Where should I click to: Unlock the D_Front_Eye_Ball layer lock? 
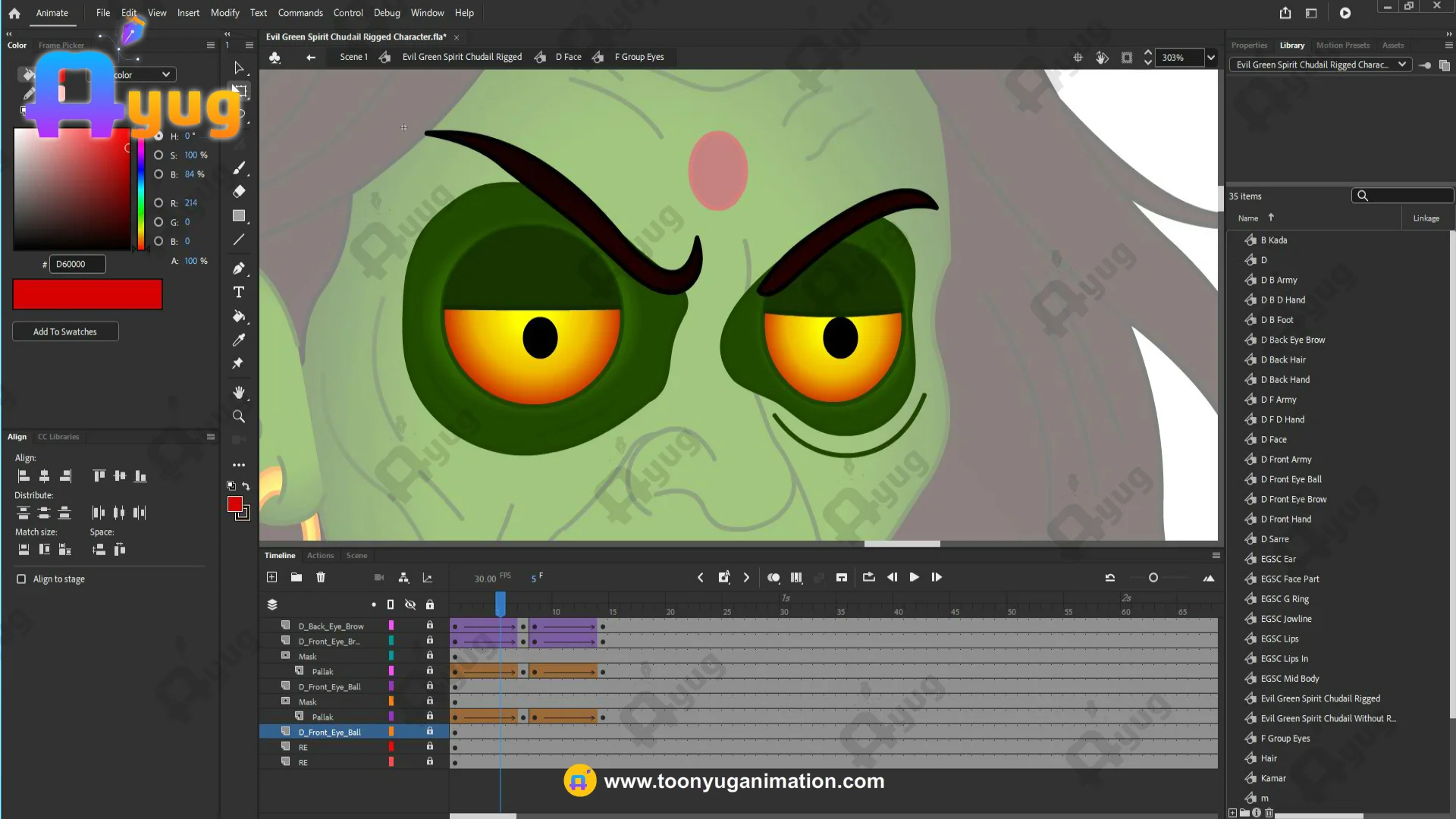pos(430,731)
